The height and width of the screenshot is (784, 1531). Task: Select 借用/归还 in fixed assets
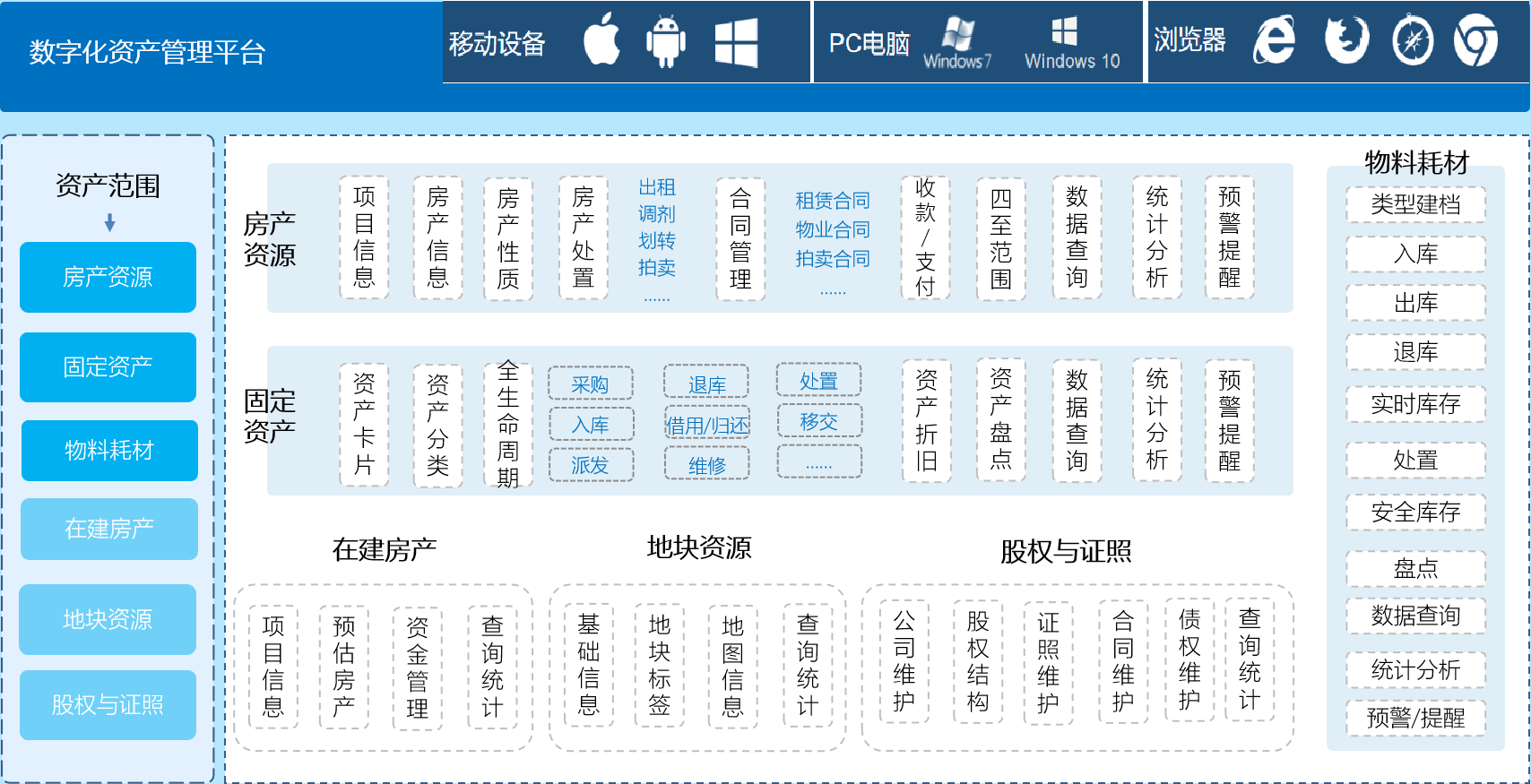tap(706, 425)
